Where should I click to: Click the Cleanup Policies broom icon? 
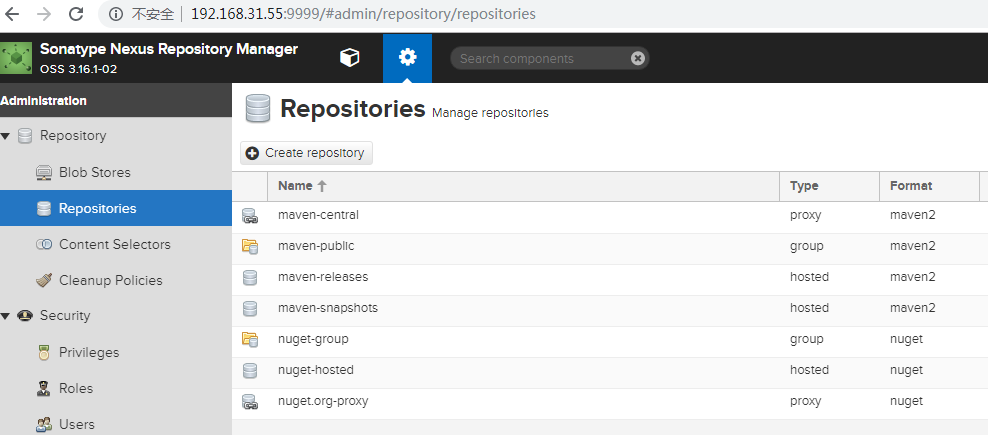43,280
